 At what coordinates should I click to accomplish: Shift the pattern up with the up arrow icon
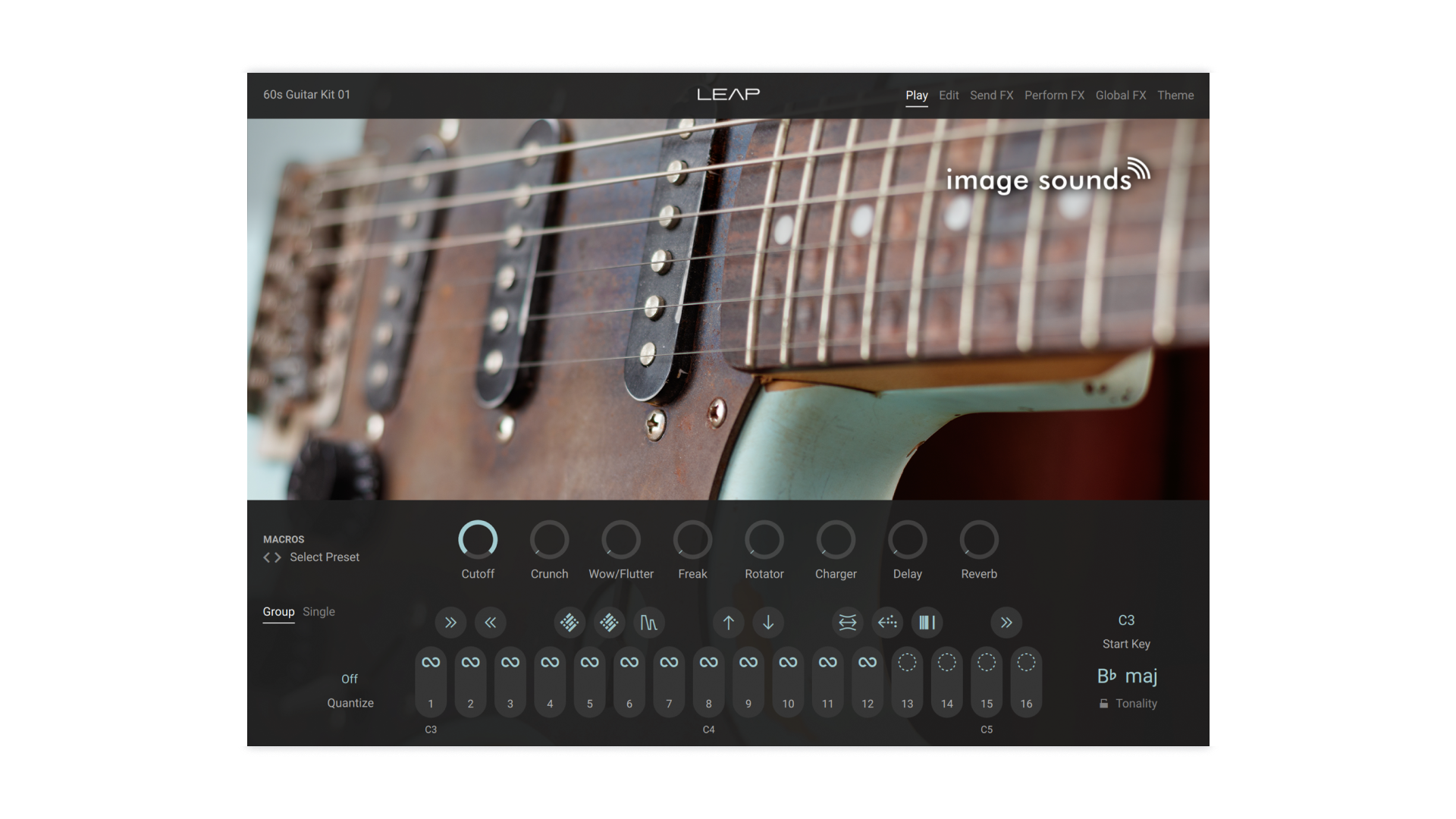729,622
